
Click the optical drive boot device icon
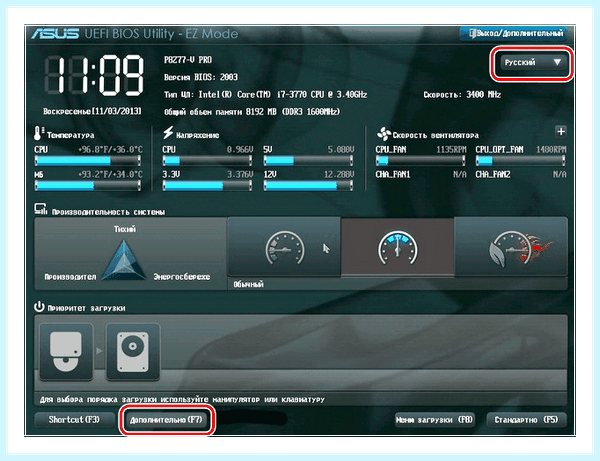tap(66, 352)
